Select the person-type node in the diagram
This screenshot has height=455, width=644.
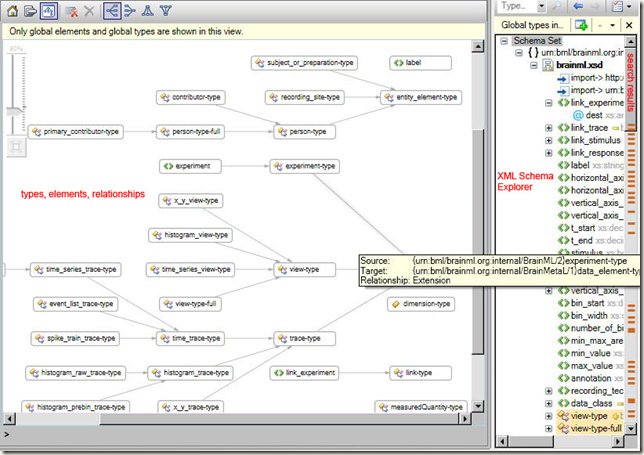tap(304, 131)
